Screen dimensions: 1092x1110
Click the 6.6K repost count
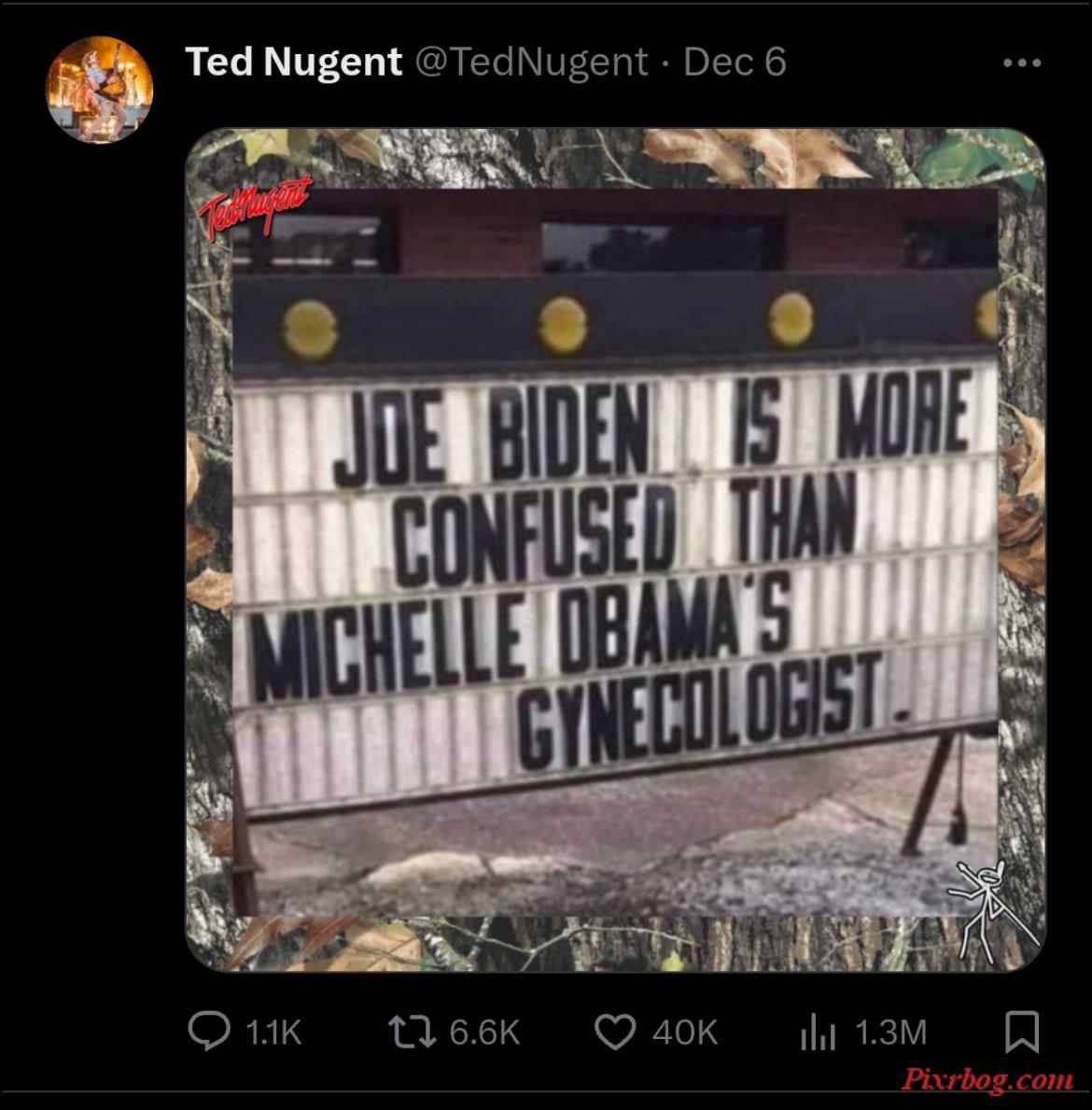(x=484, y=1033)
